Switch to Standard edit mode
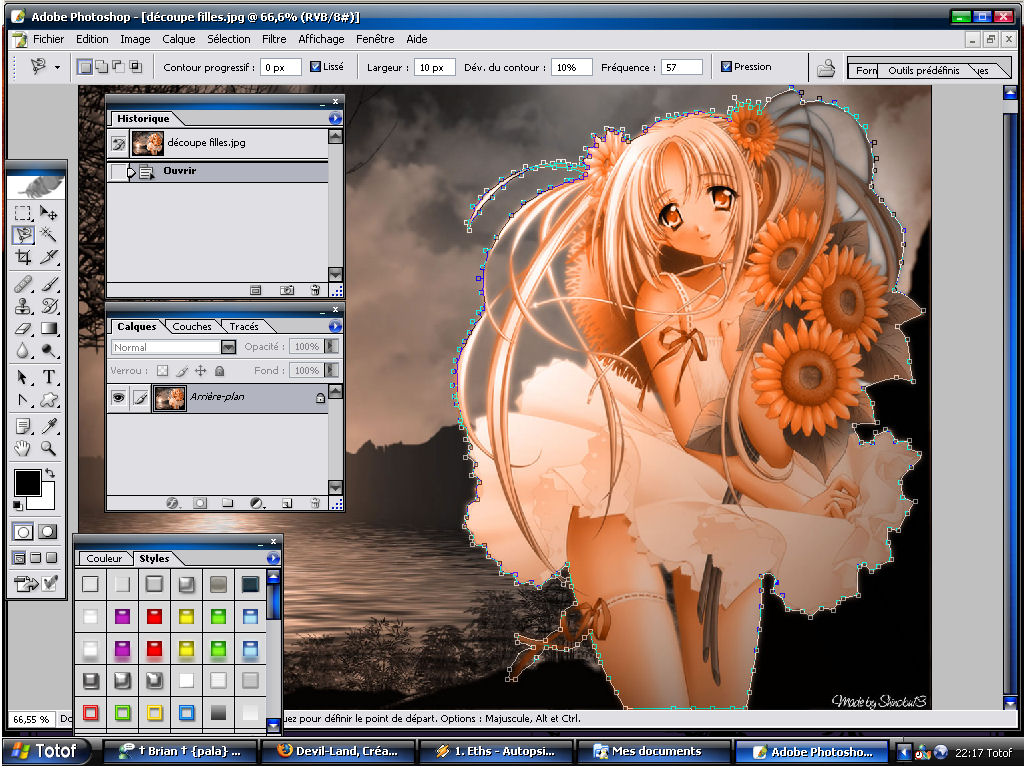The height and width of the screenshot is (768, 1024). [x=23, y=532]
